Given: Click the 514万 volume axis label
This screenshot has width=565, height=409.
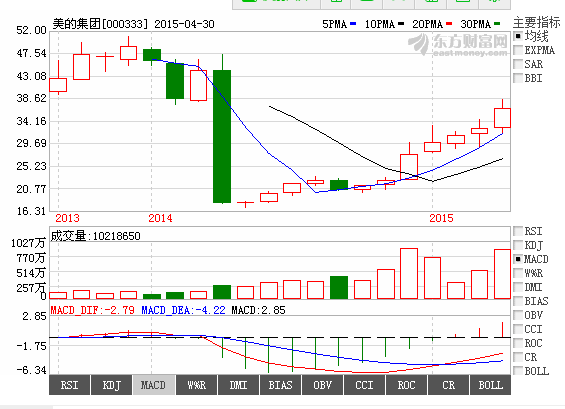Looking at the screenshot, I should point(31,273).
